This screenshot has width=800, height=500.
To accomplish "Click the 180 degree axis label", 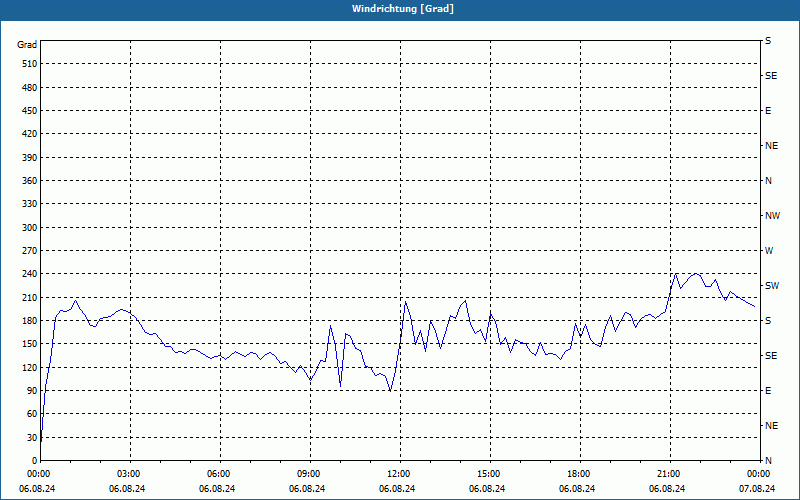I will click(30, 321).
